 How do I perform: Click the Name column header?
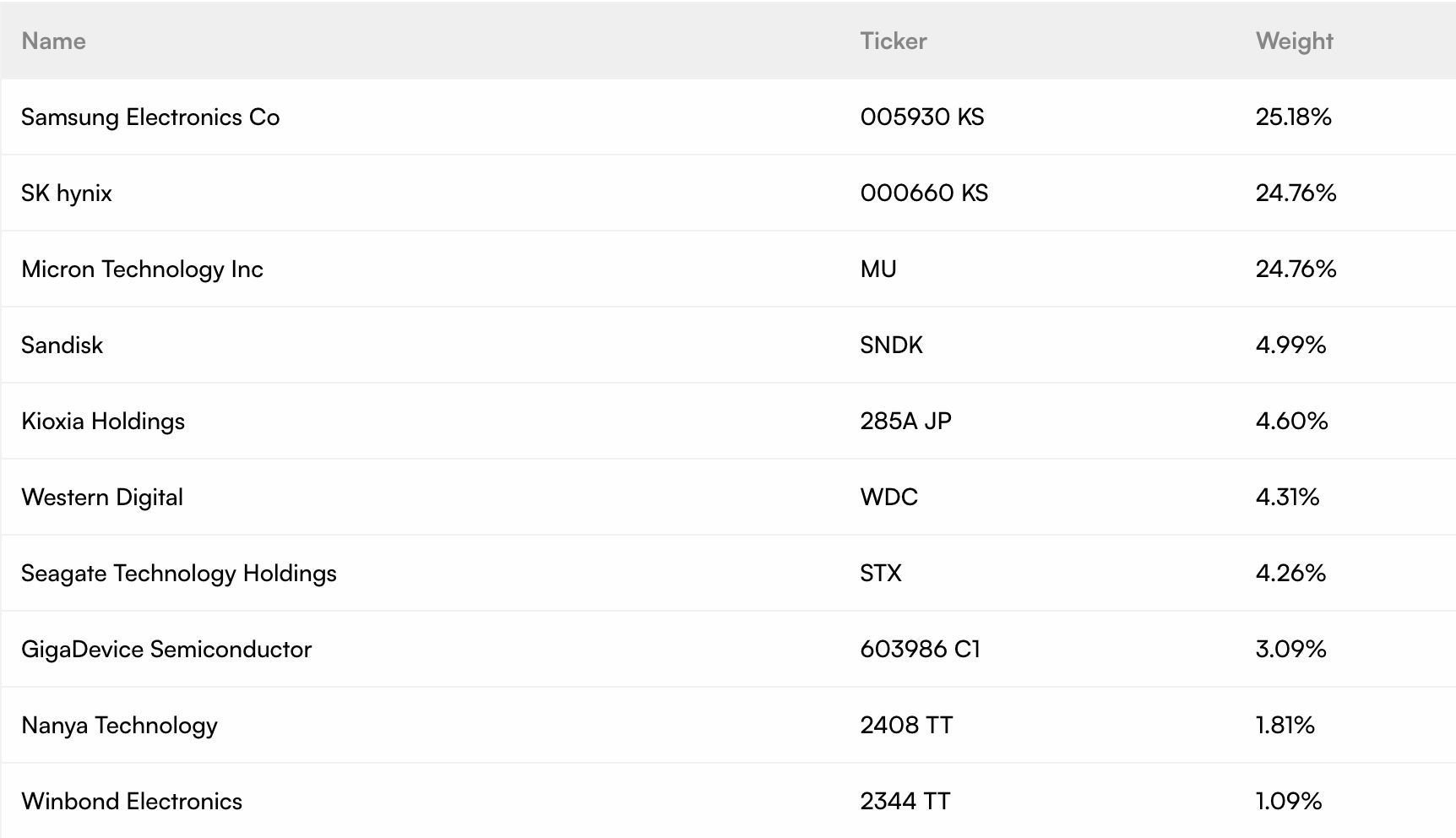[x=53, y=41]
